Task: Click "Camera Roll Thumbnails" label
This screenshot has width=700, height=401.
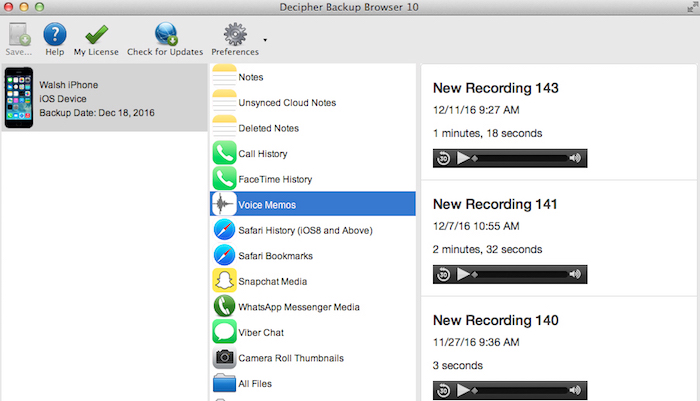Action: tap(291, 358)
